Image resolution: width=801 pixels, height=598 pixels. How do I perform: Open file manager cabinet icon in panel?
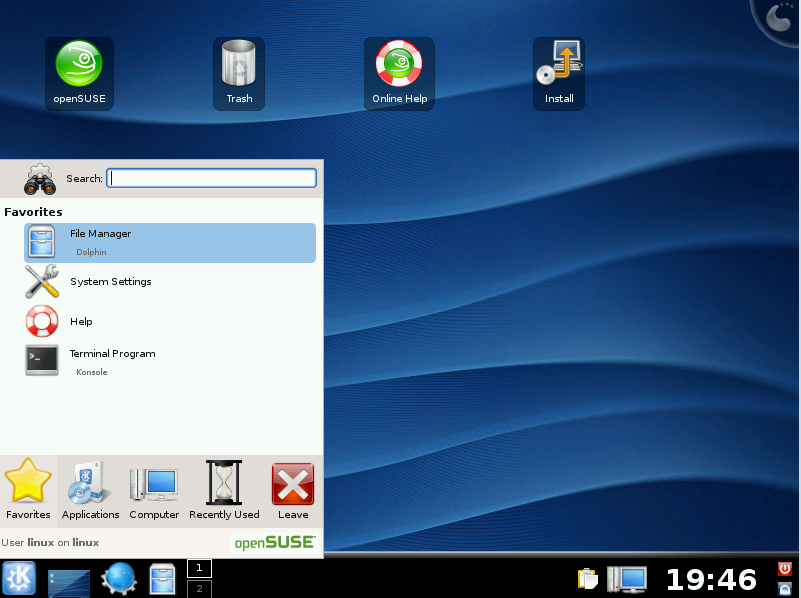(x=162, y=579)
